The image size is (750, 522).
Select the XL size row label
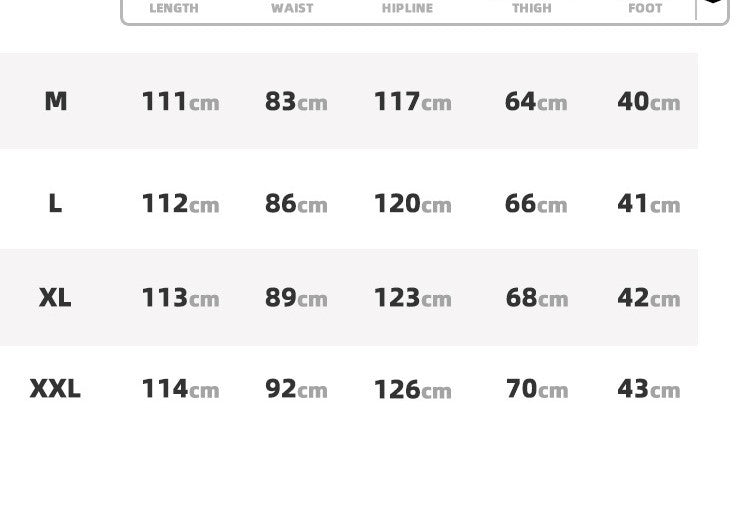[55, 298]
